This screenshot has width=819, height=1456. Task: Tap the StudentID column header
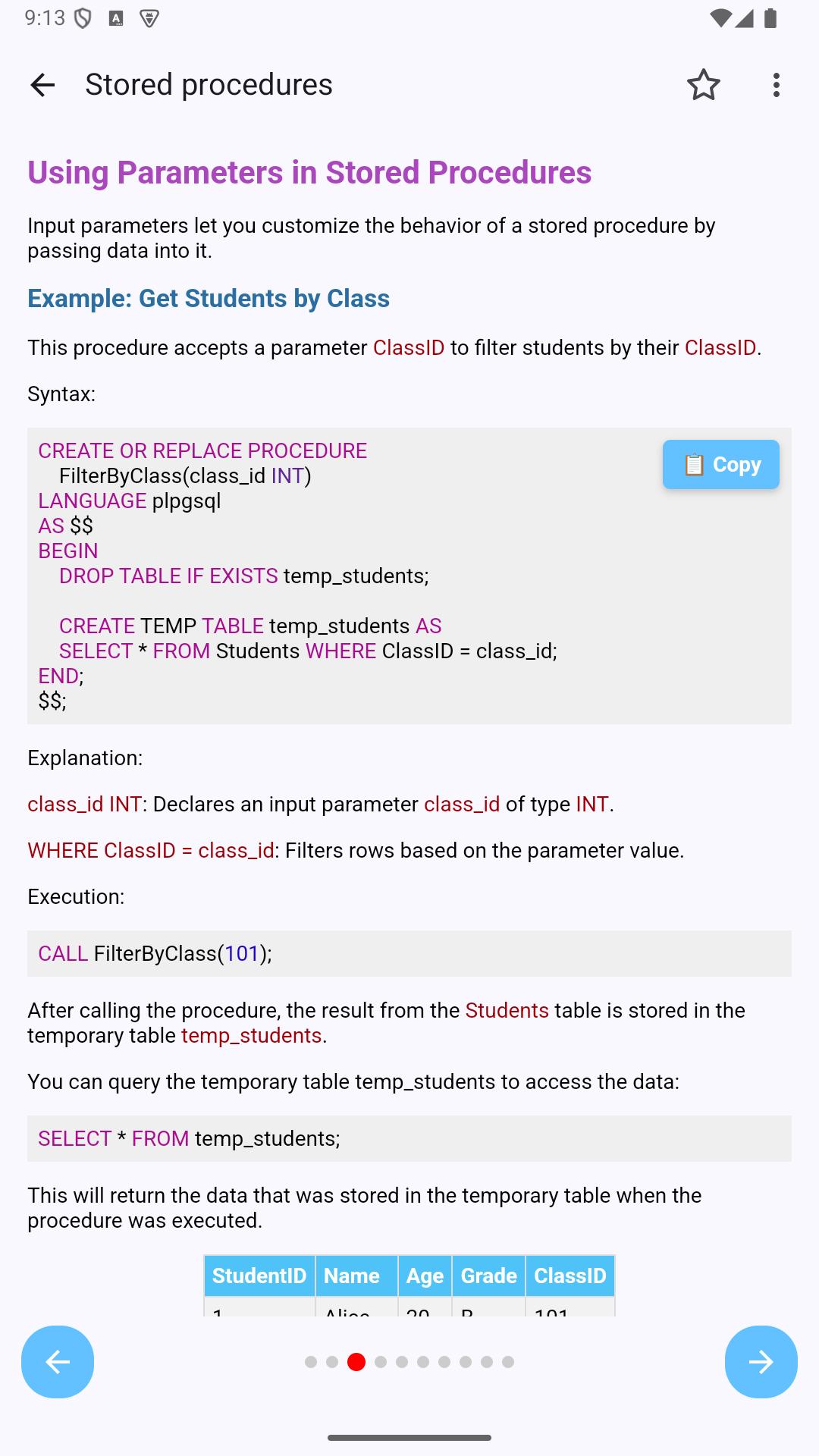tap(259, 1276)
